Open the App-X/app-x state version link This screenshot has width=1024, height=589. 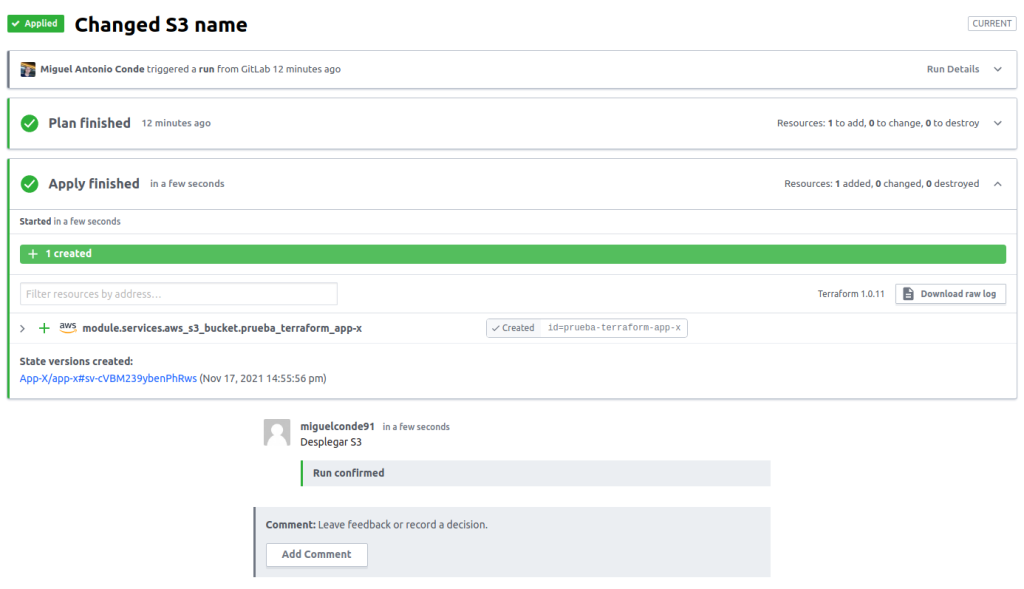108,379
